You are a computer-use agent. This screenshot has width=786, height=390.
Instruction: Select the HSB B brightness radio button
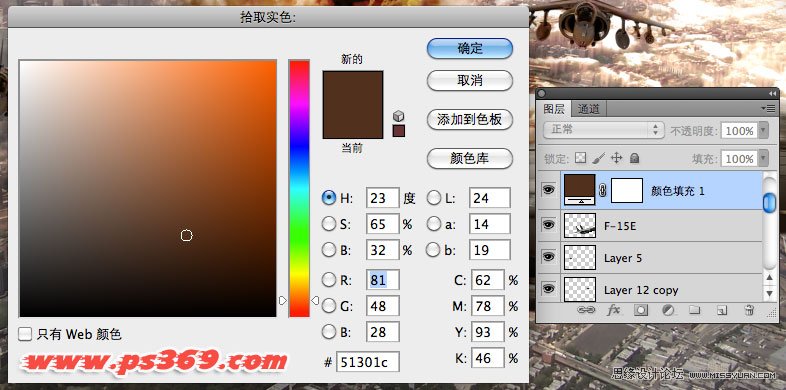(328, 249)
